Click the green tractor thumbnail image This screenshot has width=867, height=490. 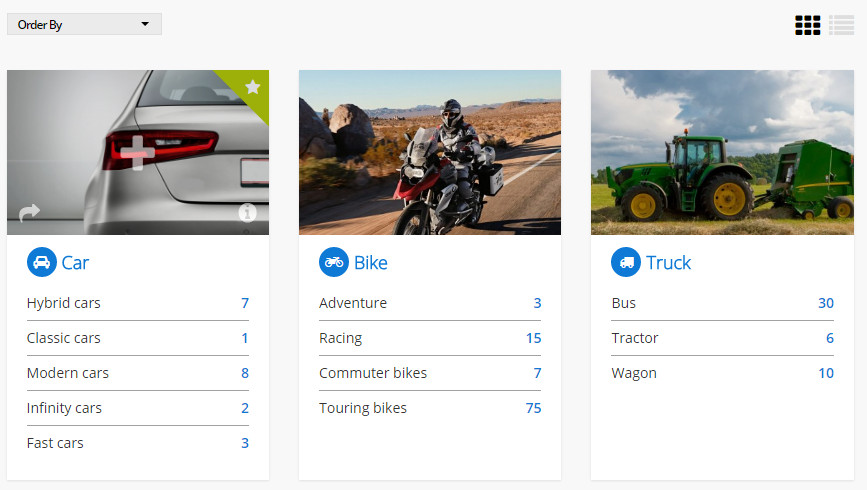722,152
